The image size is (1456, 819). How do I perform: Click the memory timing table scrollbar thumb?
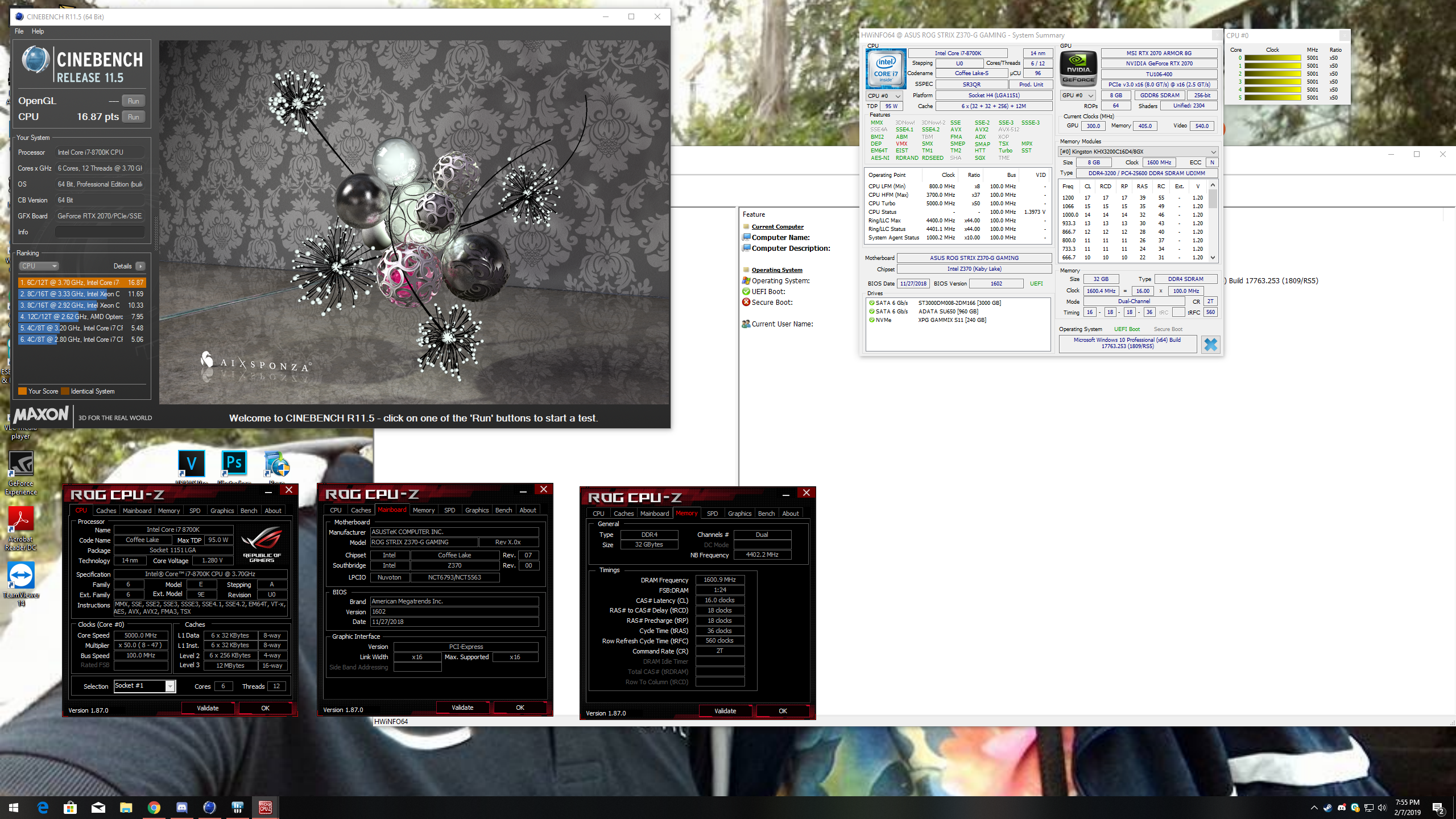[x=1213, y=198]
